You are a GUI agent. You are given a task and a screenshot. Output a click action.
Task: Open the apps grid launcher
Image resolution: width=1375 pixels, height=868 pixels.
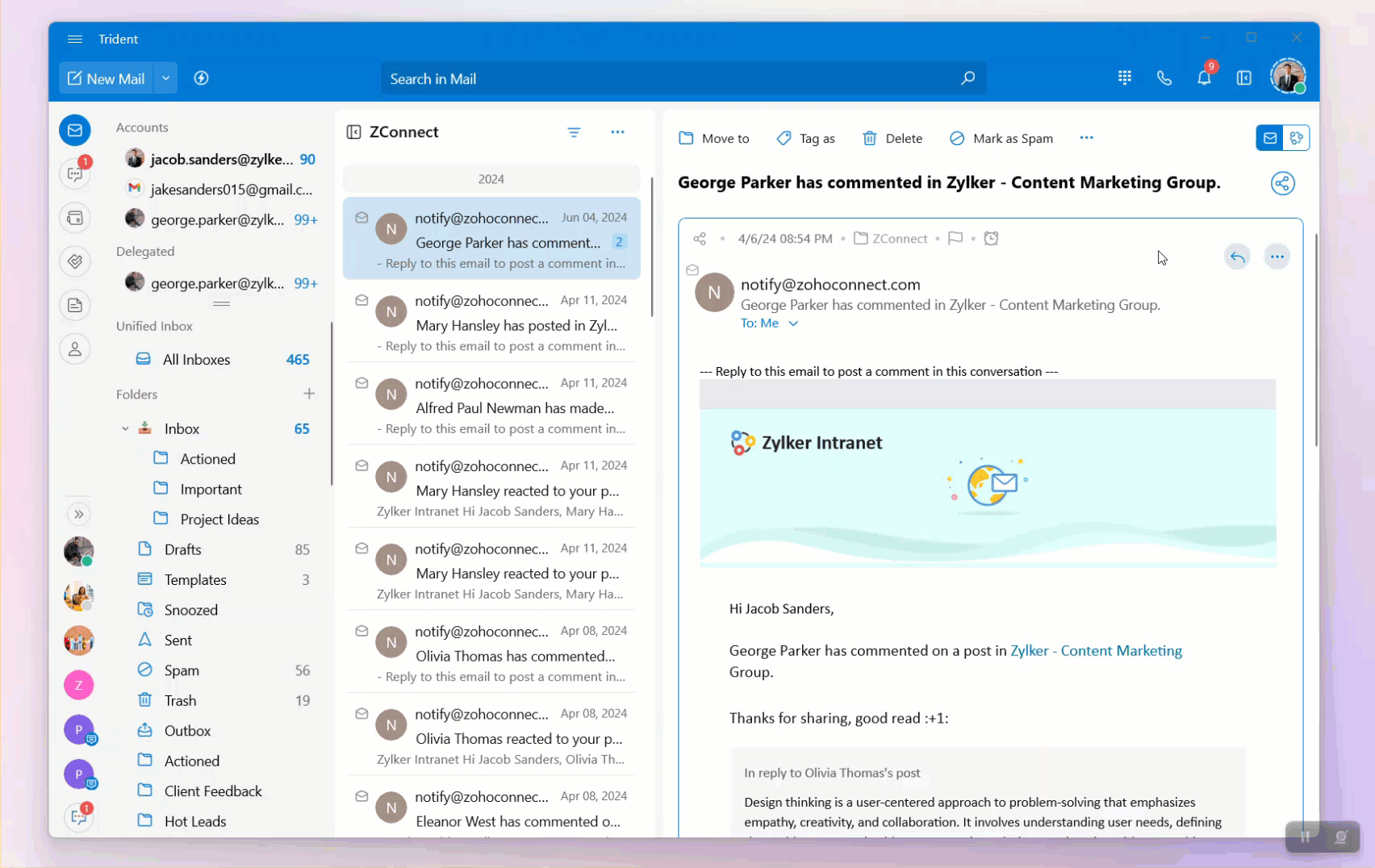pos(1125,77)
